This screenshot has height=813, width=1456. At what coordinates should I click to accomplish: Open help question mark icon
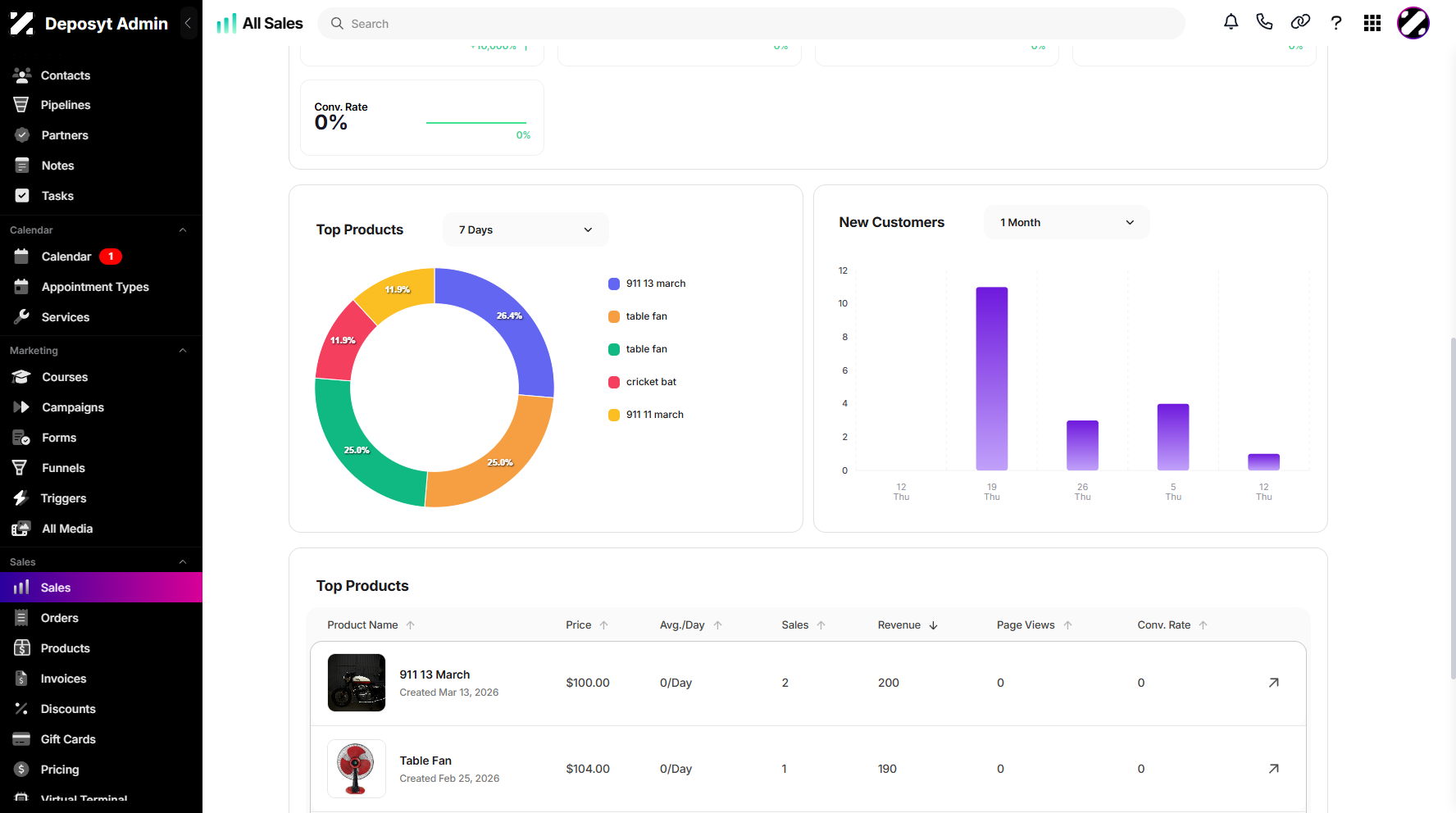(1336, 23)
